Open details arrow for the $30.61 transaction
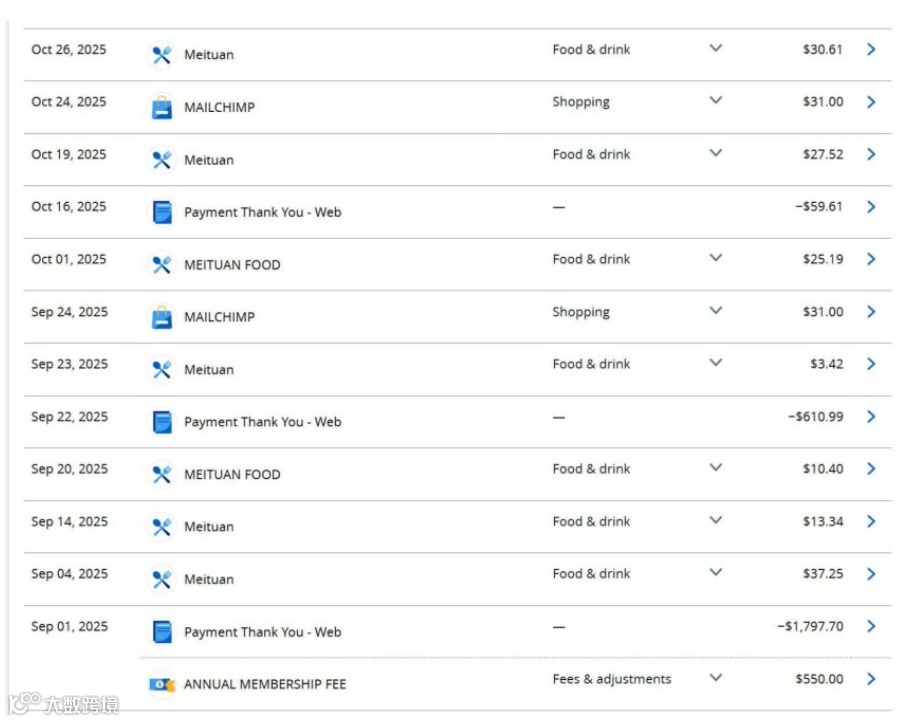Viewport: 909px width, 722px height. [871, 49]
